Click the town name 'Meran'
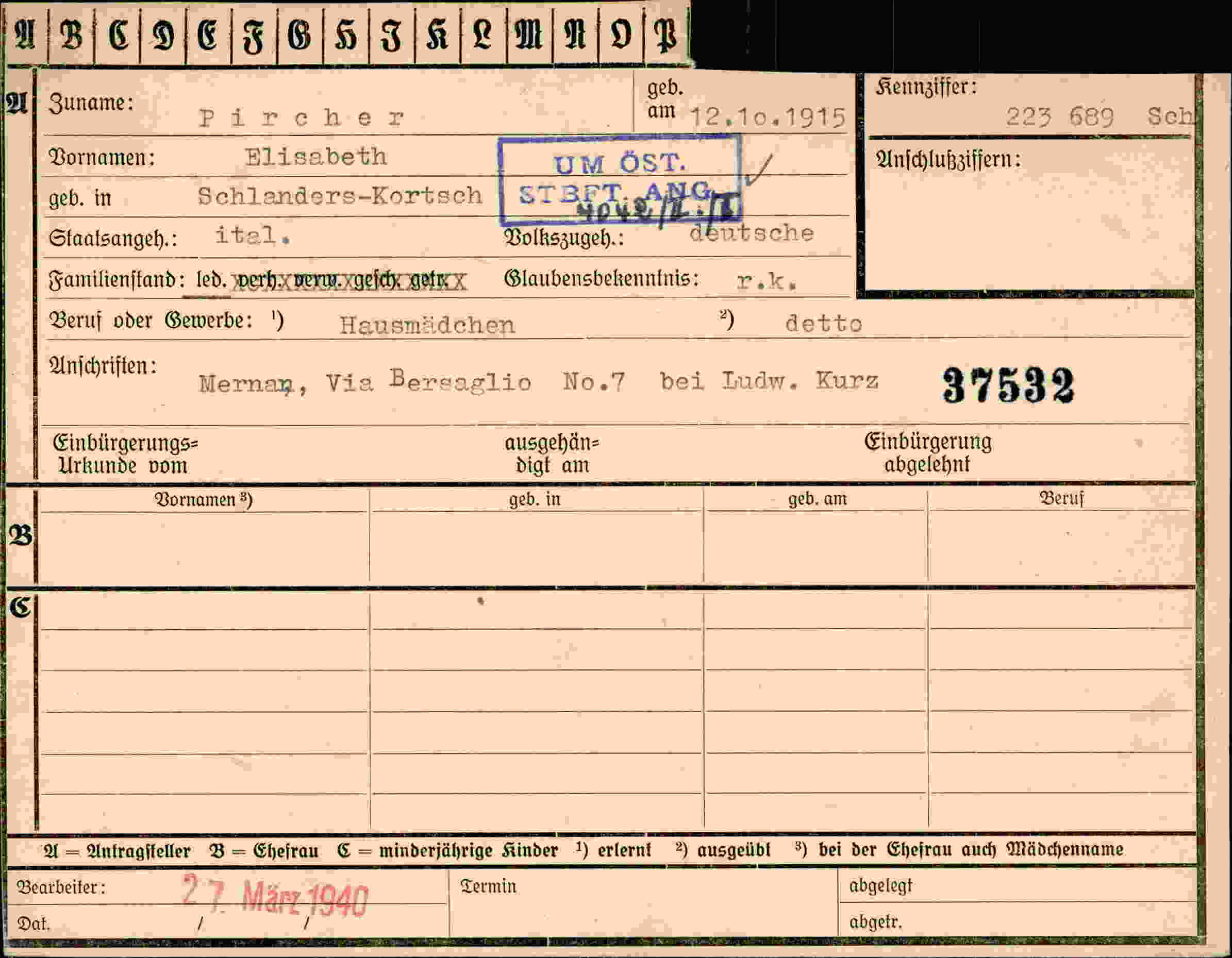The height and width of the screenshot is (958, 1232). (x=246, y=384)
